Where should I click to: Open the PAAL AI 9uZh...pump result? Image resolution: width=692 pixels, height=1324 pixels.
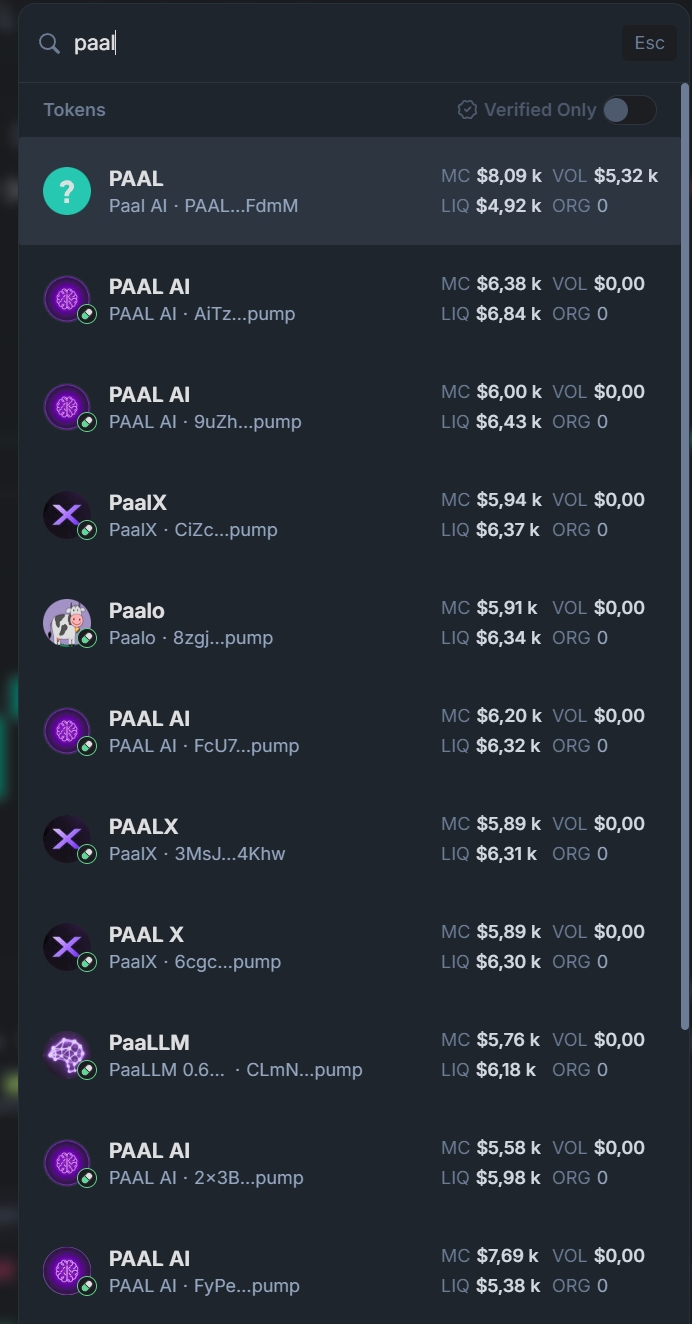[350, 407]
